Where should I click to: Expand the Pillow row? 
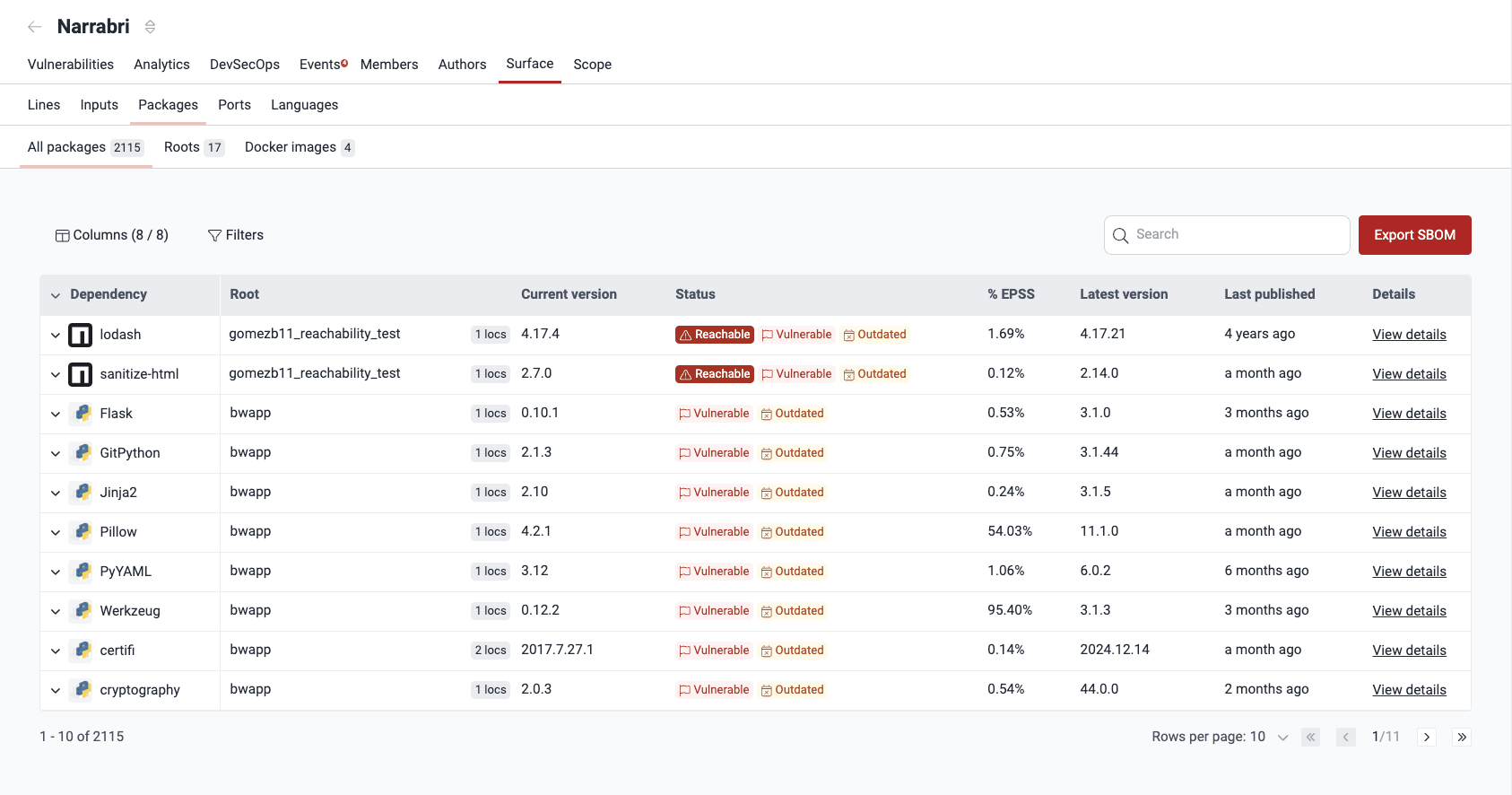tap(56, 533)
